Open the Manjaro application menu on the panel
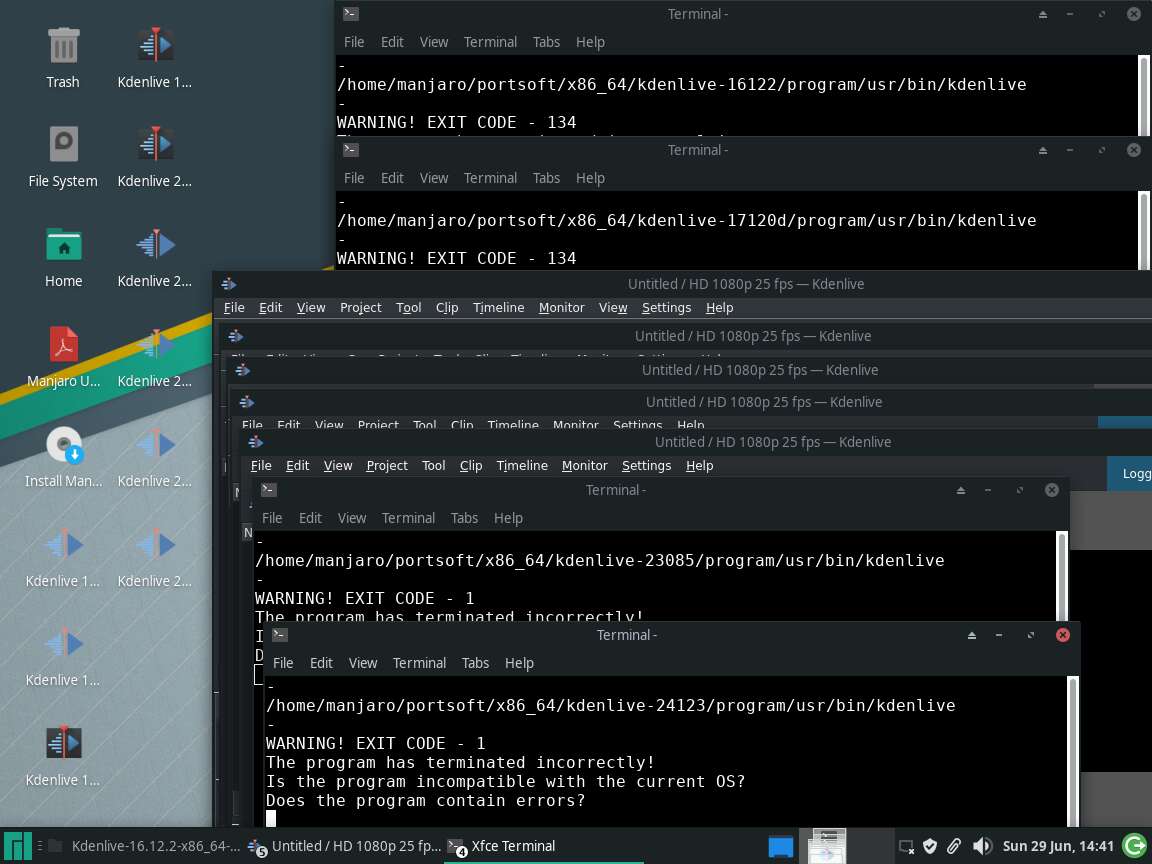1152x864 pixels. click(x=17, y=846)
